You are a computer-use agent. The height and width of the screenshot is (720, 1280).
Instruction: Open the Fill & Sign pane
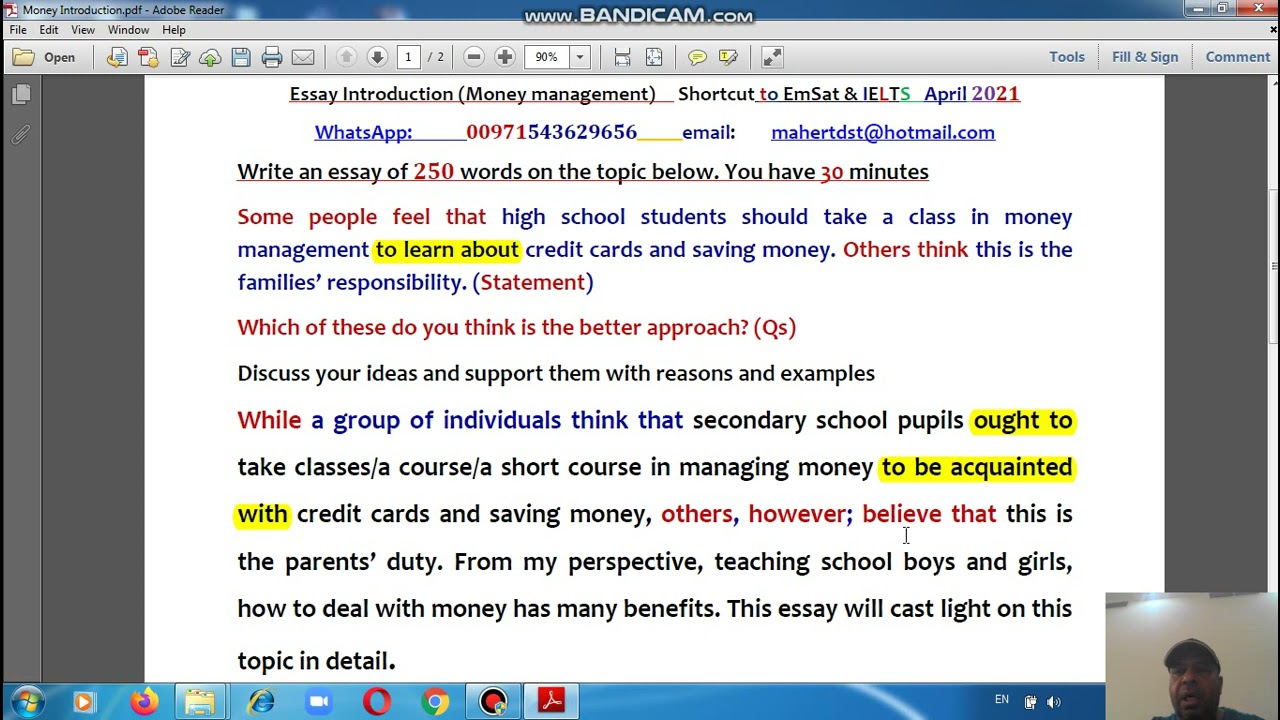click(1145, 57)
